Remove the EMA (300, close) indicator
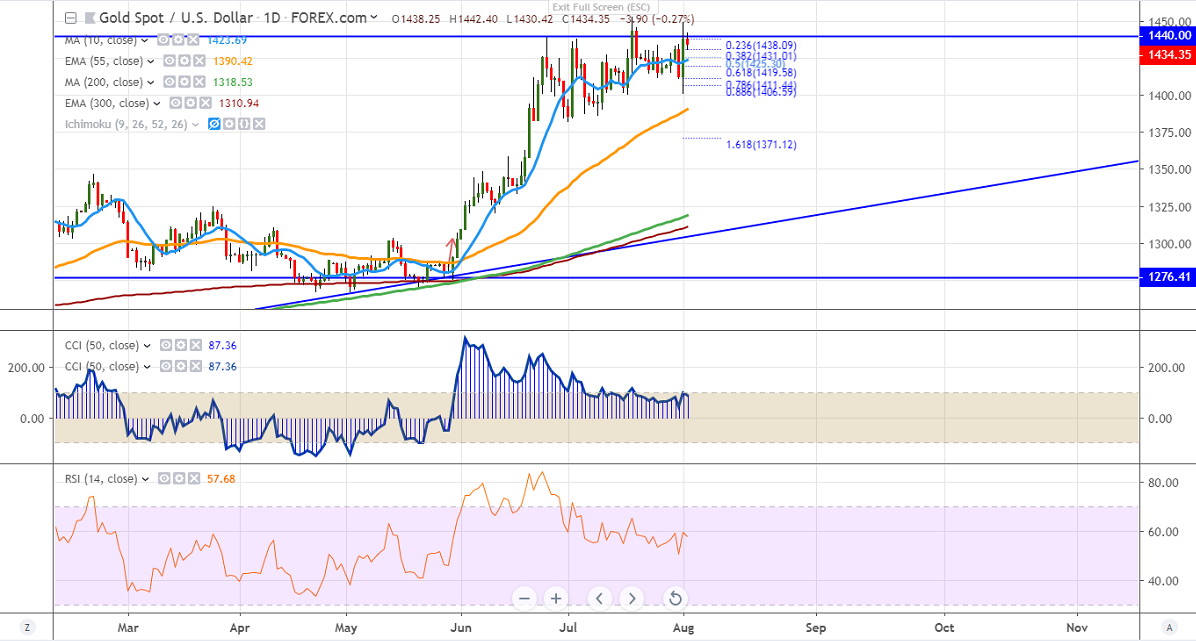1196x641 pixels. click(x=204, y=103)
